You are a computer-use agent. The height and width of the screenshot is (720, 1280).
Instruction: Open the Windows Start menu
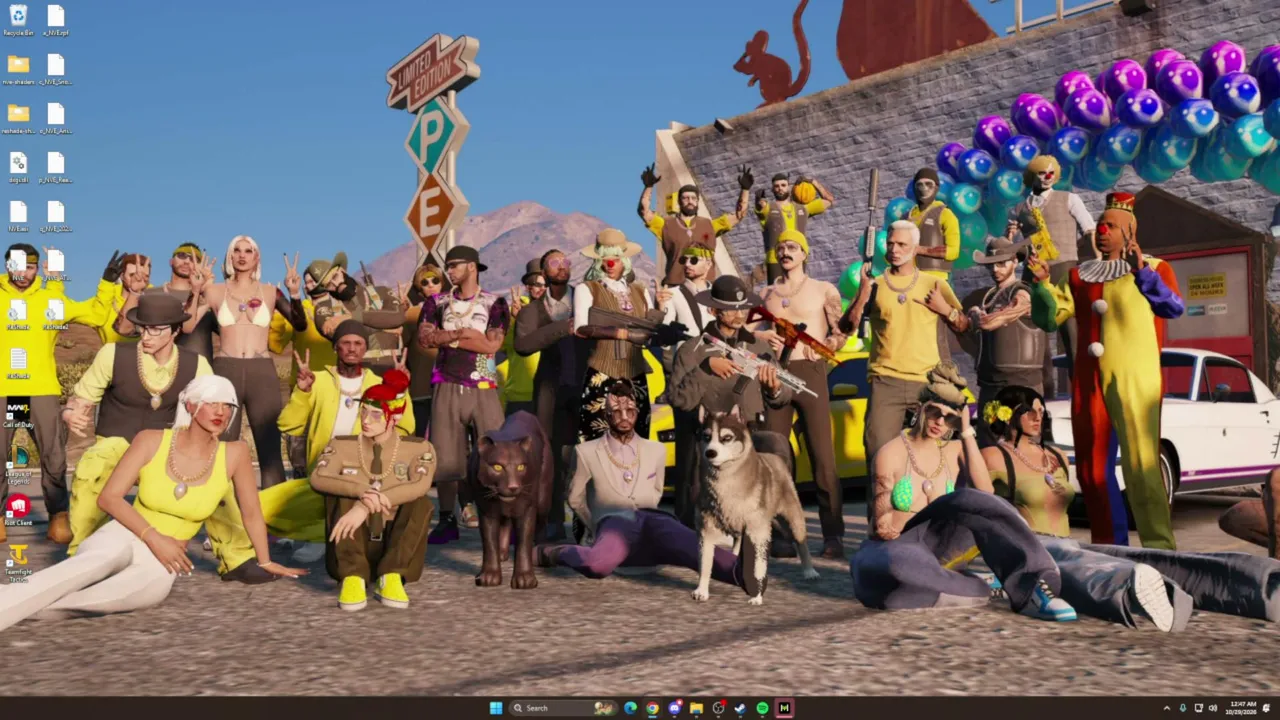[x=496, y=708]
